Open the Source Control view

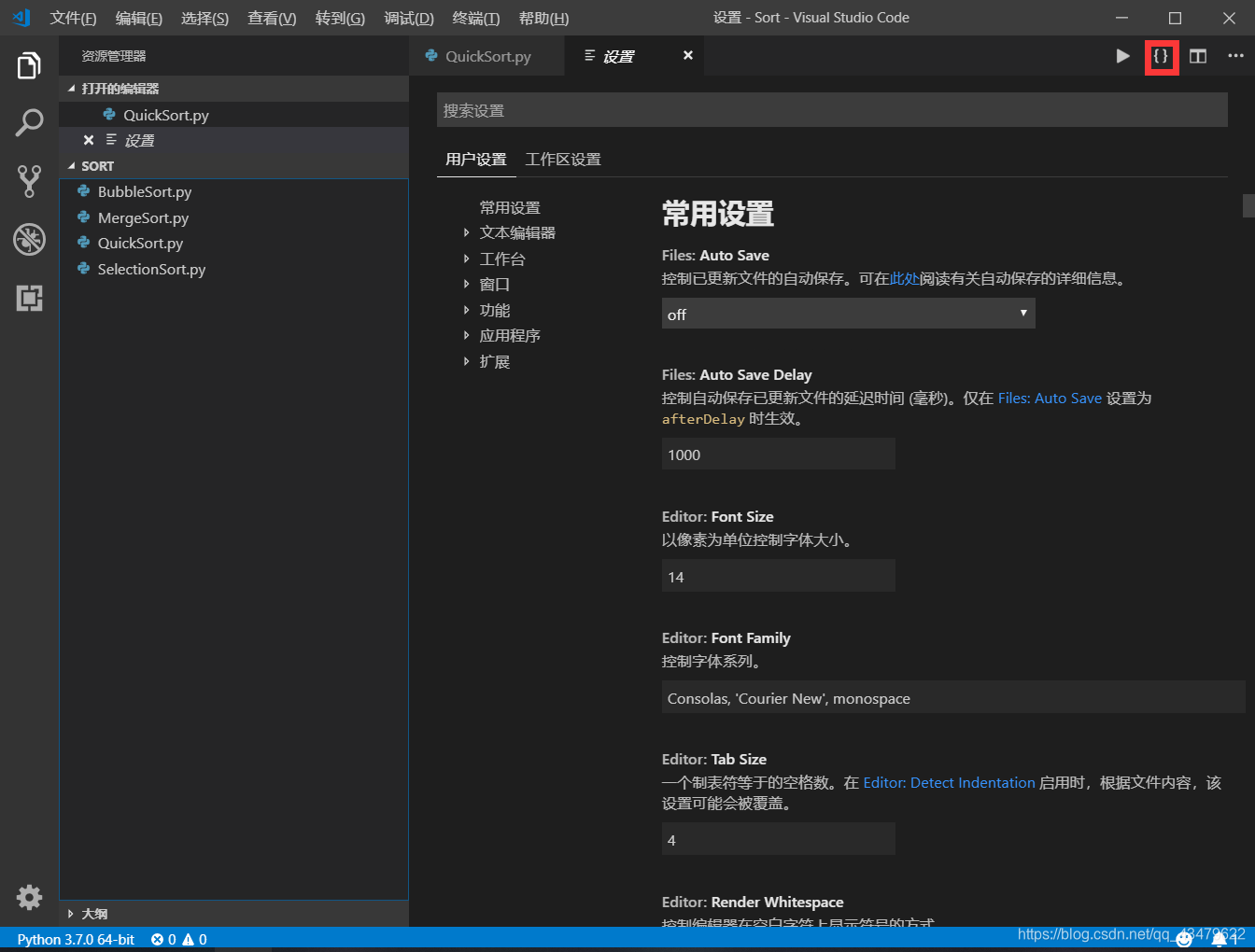click(29, 181)
